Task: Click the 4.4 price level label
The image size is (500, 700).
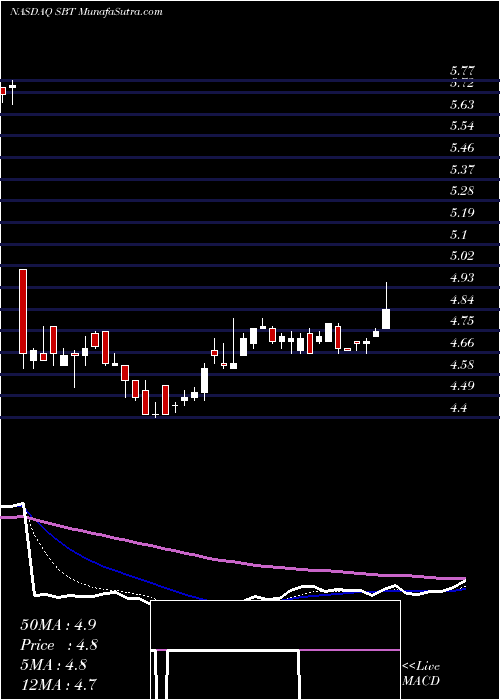Action: click(458, 408)
